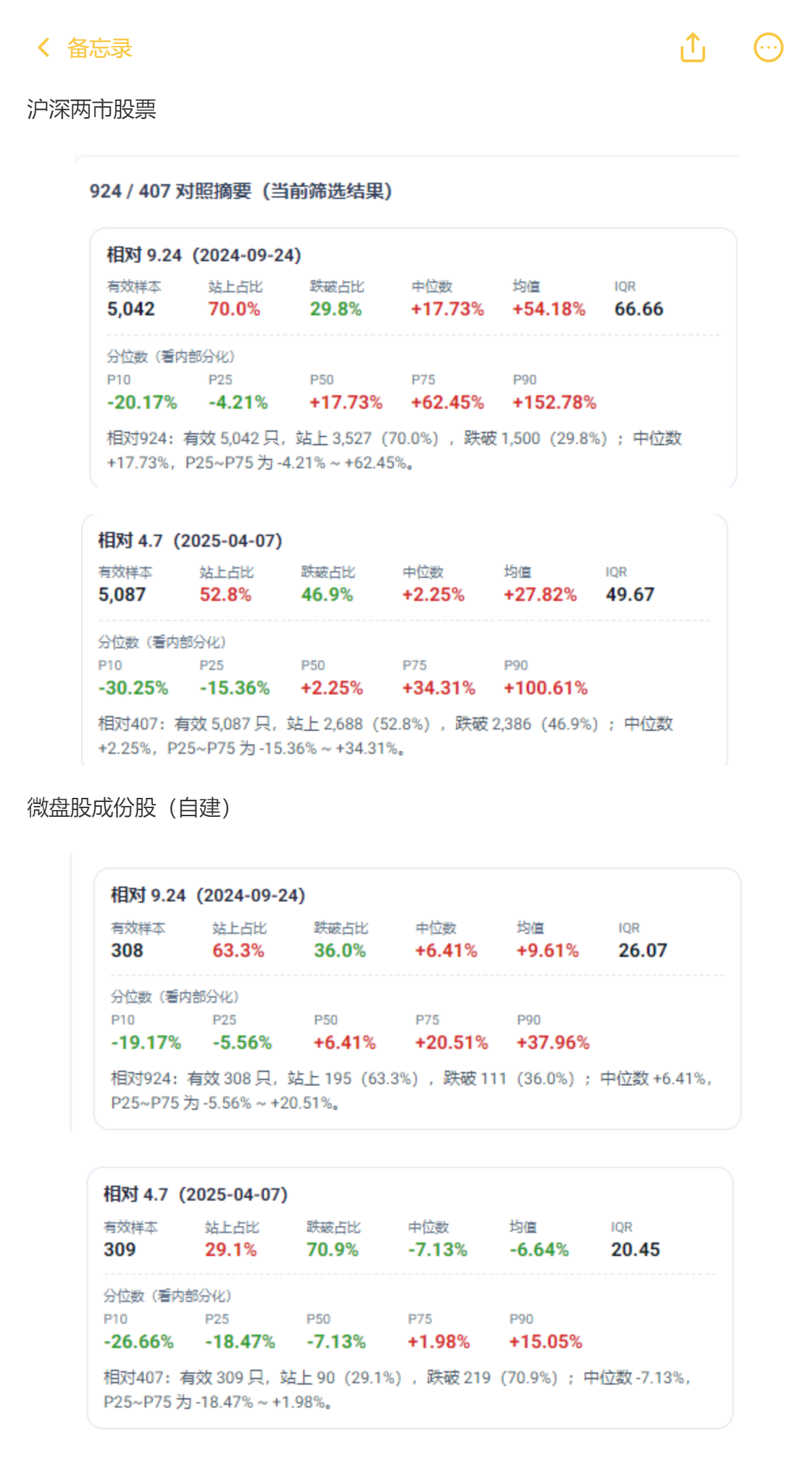Tap the 相对 4.7 card with 309 samples

pos(410,1297)
